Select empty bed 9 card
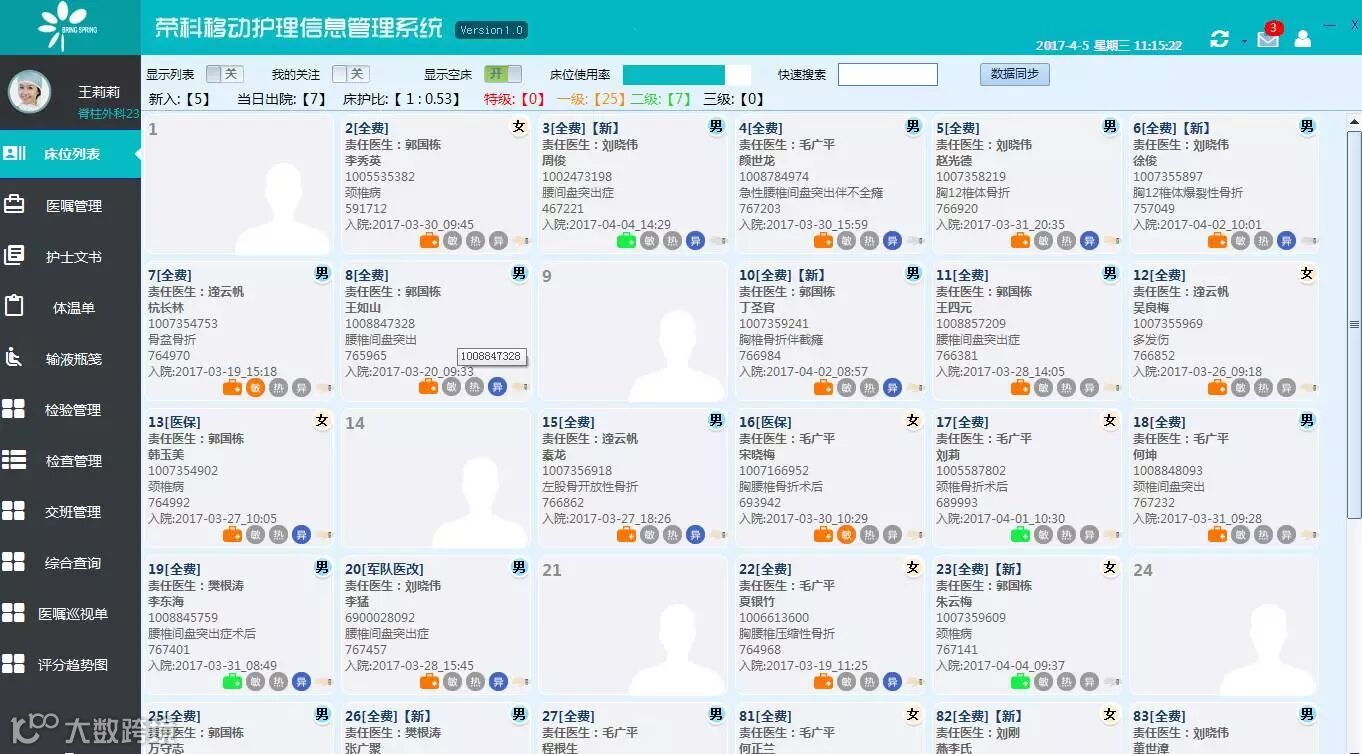Viewport: 1362px width, 754px height. click(632, 332)
